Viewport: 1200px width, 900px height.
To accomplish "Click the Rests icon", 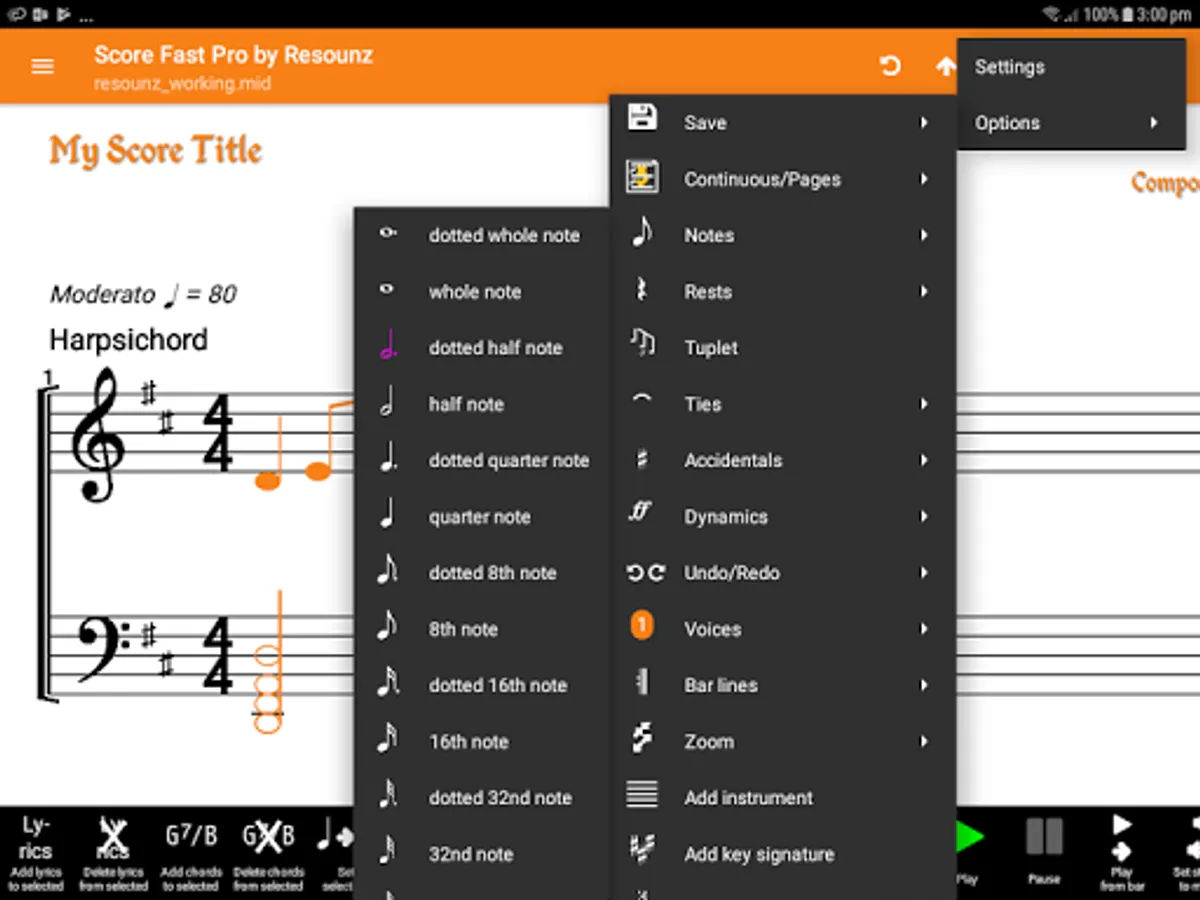I will 642,291.
